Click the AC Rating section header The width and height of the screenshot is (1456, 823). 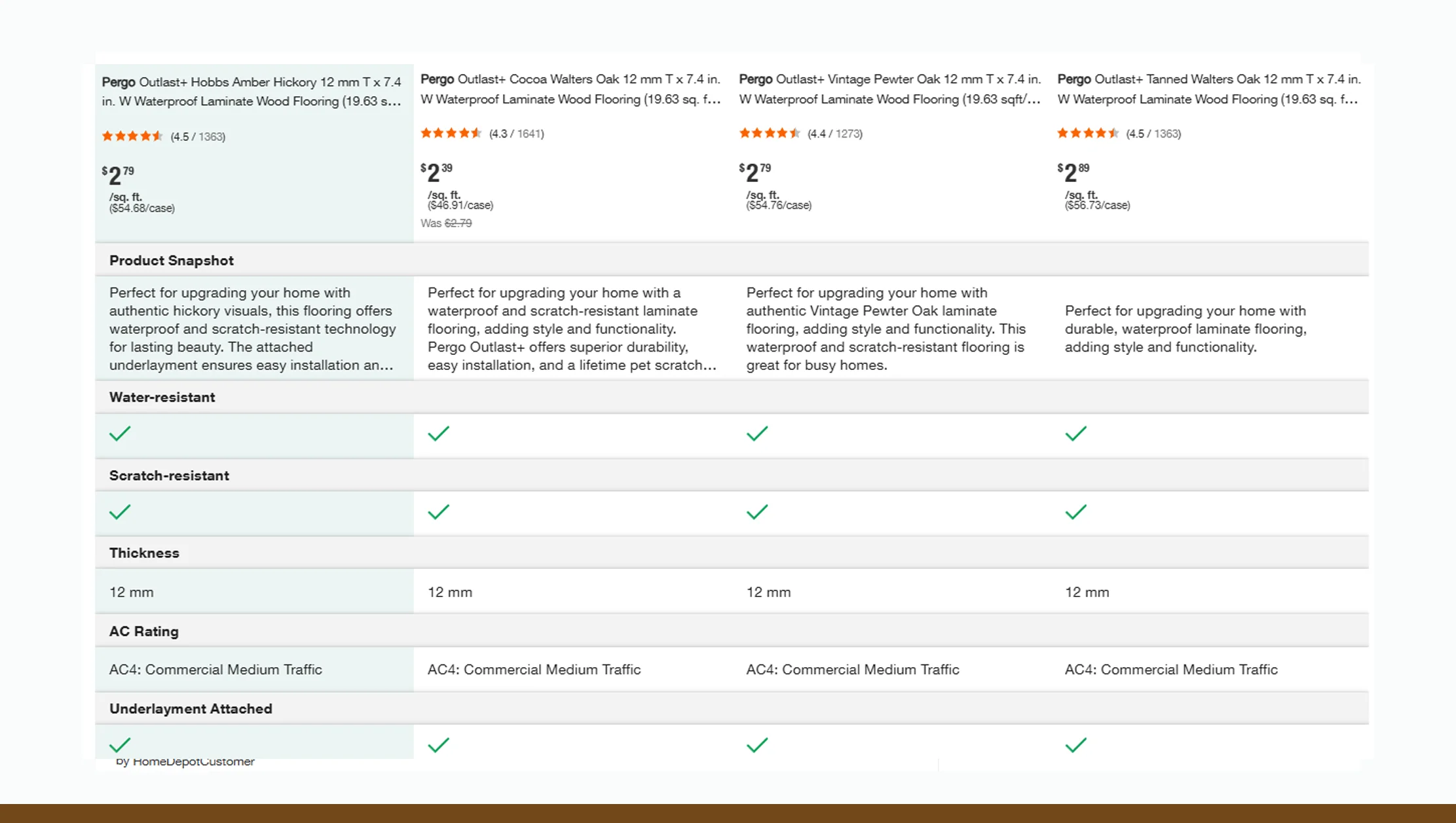(x=143, y=631)
